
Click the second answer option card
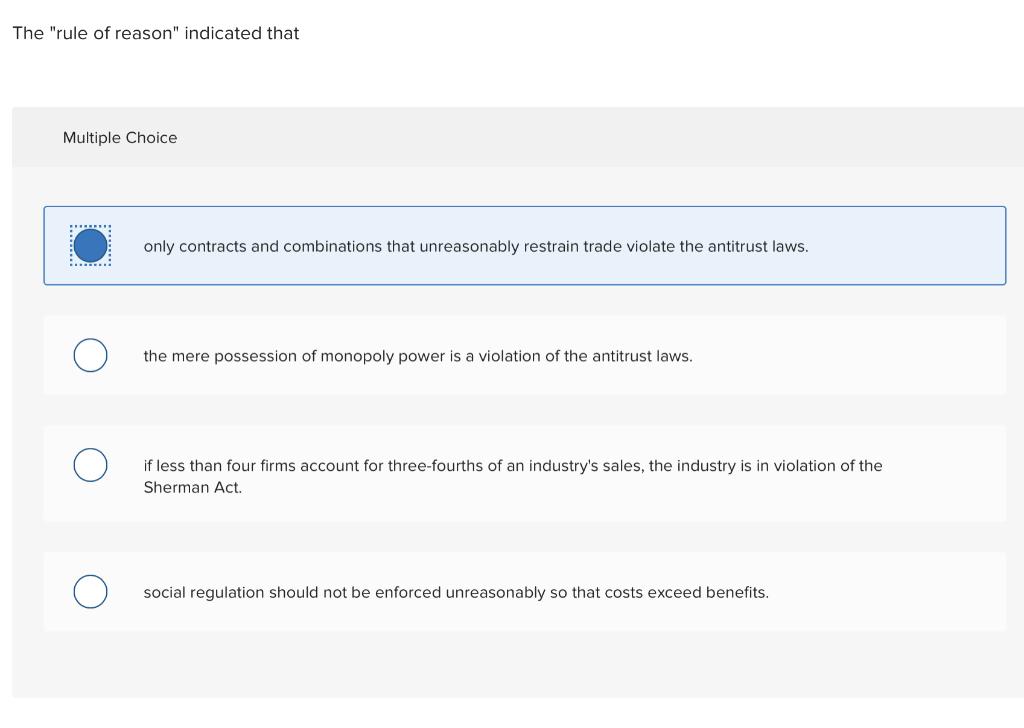tap(524, 354)
